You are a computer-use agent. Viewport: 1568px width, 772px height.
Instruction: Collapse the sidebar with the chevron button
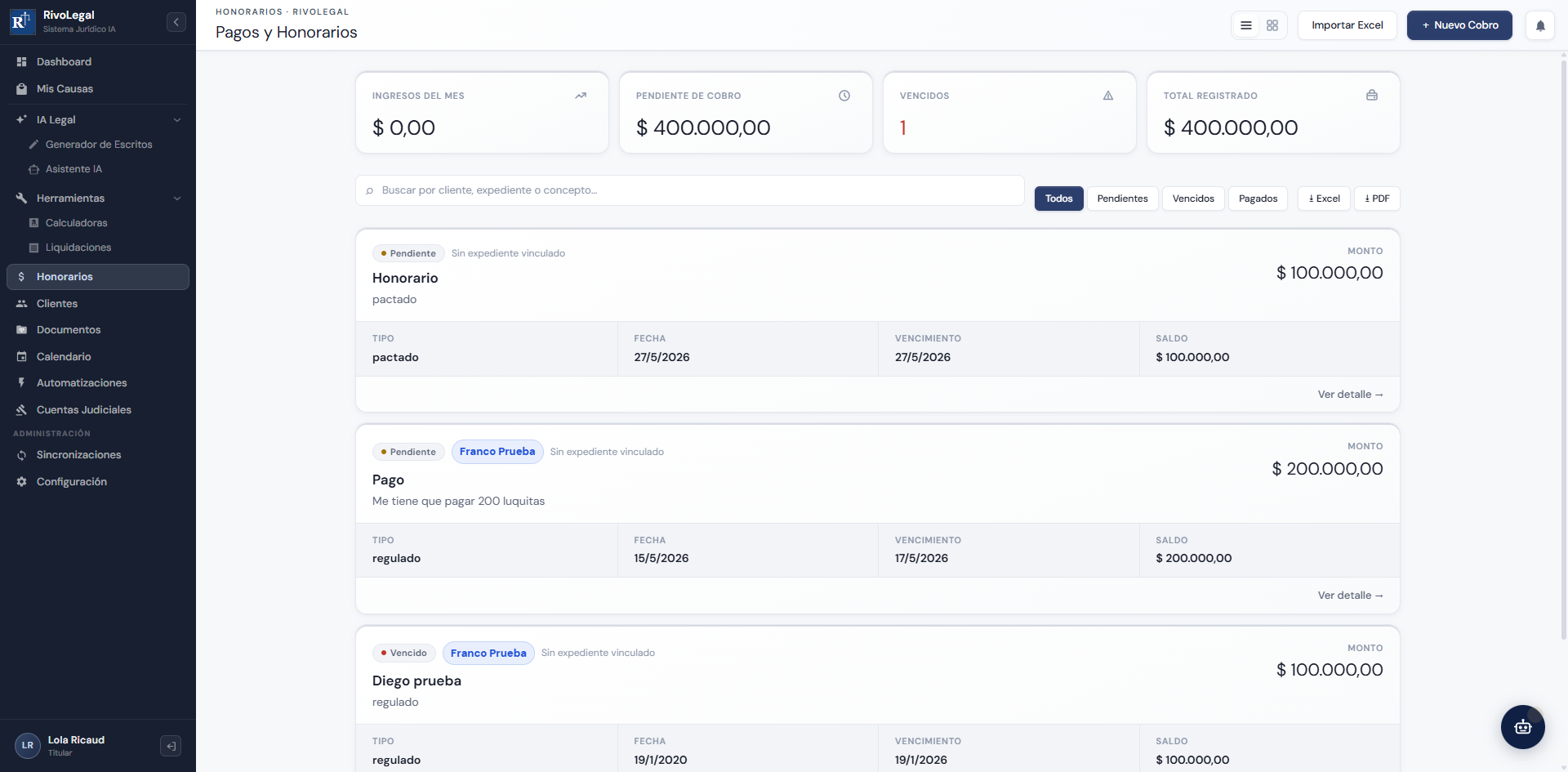pyautogui.click(x=176, y=22)
